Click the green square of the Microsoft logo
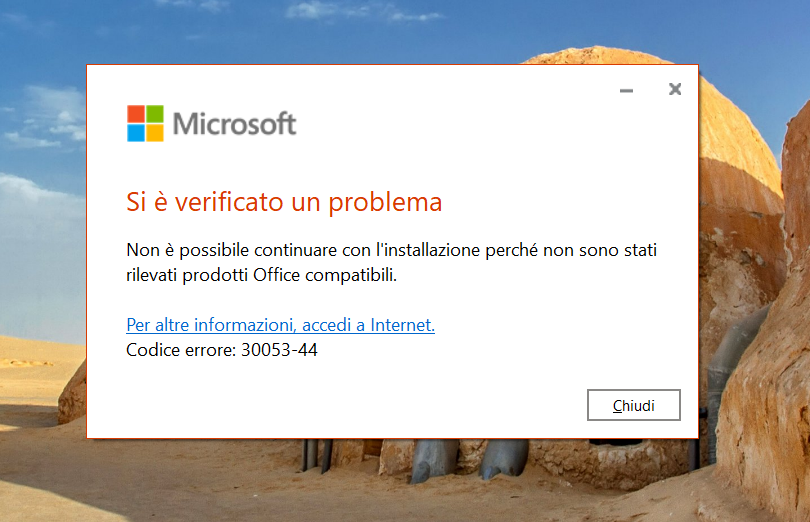810x522 pixels. pos(154,113)
